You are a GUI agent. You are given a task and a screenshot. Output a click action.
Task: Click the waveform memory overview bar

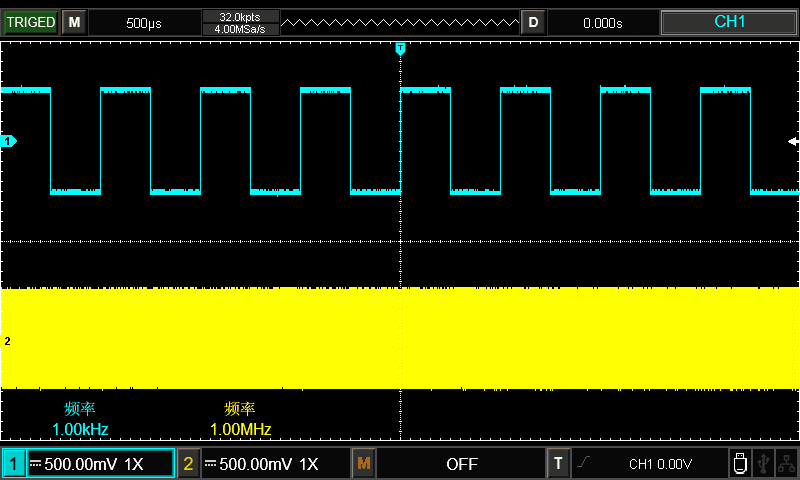[400, 22]
